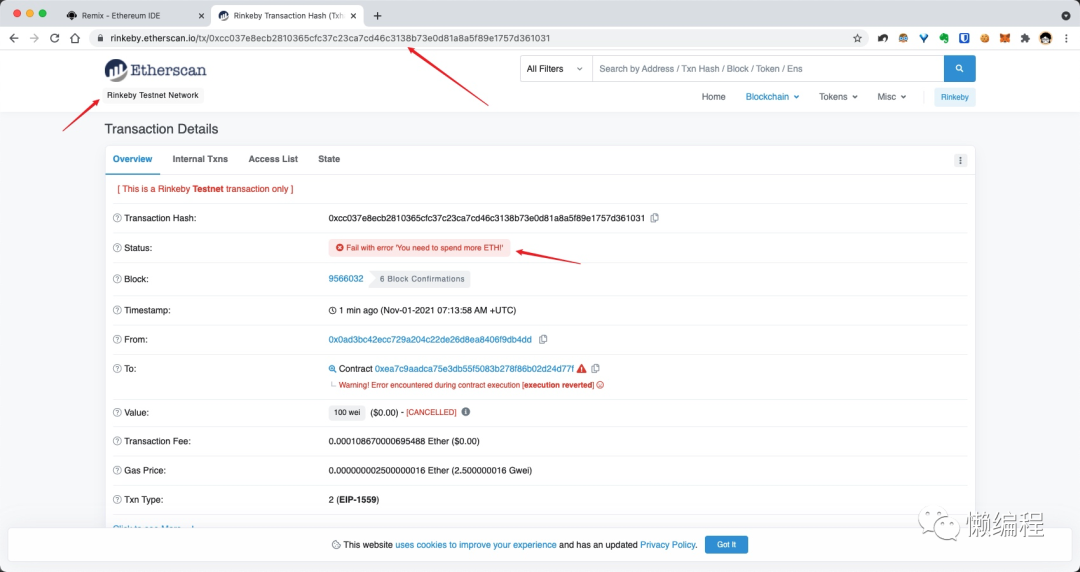This screenshot has width=1080, height=572.
Task: Click the help icon for Transaction Hash
Action: click(x=117, y=218)
